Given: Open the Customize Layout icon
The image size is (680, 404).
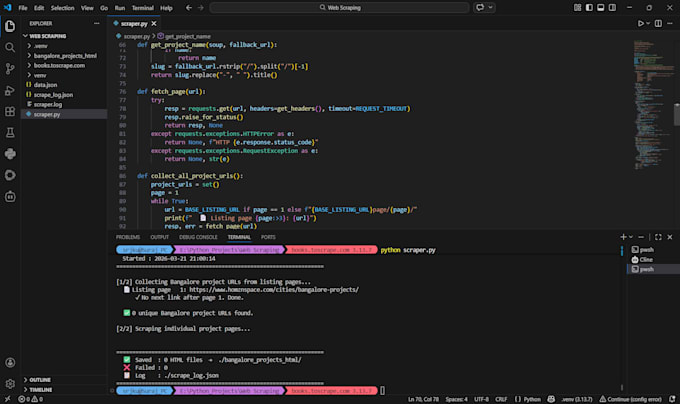Looking at the screenshot, I should click(x=578, y=7).
